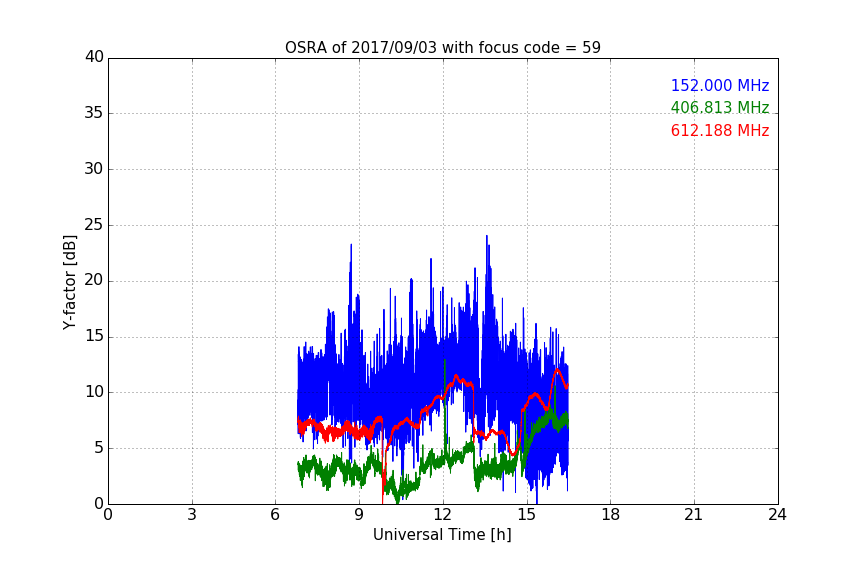Click the x-axis tick label '6'
The image size is (864, 576).
click(x=276, y=515)
